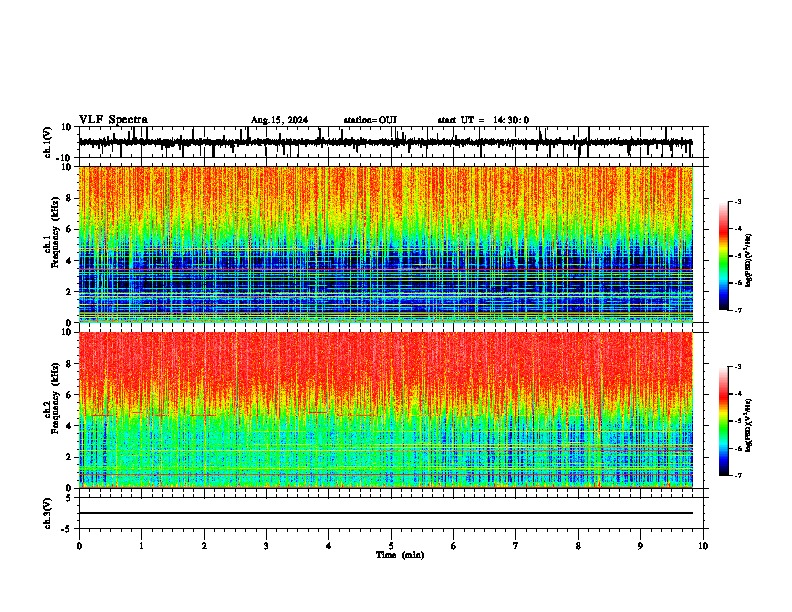Click the flat ch.3(V) trace line
Image resolution: width=792 pixels, height=612 pixels.
coord(386,513)
